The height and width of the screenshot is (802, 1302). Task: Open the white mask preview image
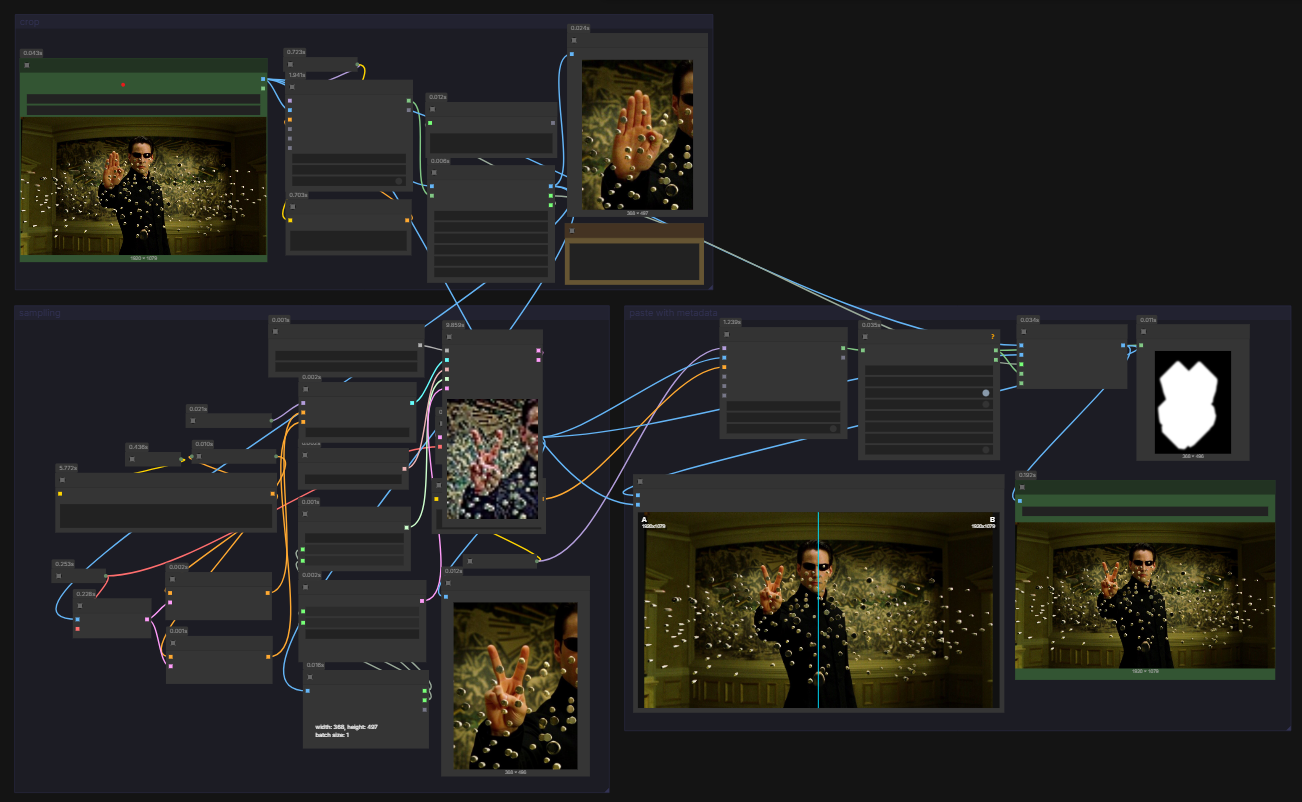[x=1192, y=402]
